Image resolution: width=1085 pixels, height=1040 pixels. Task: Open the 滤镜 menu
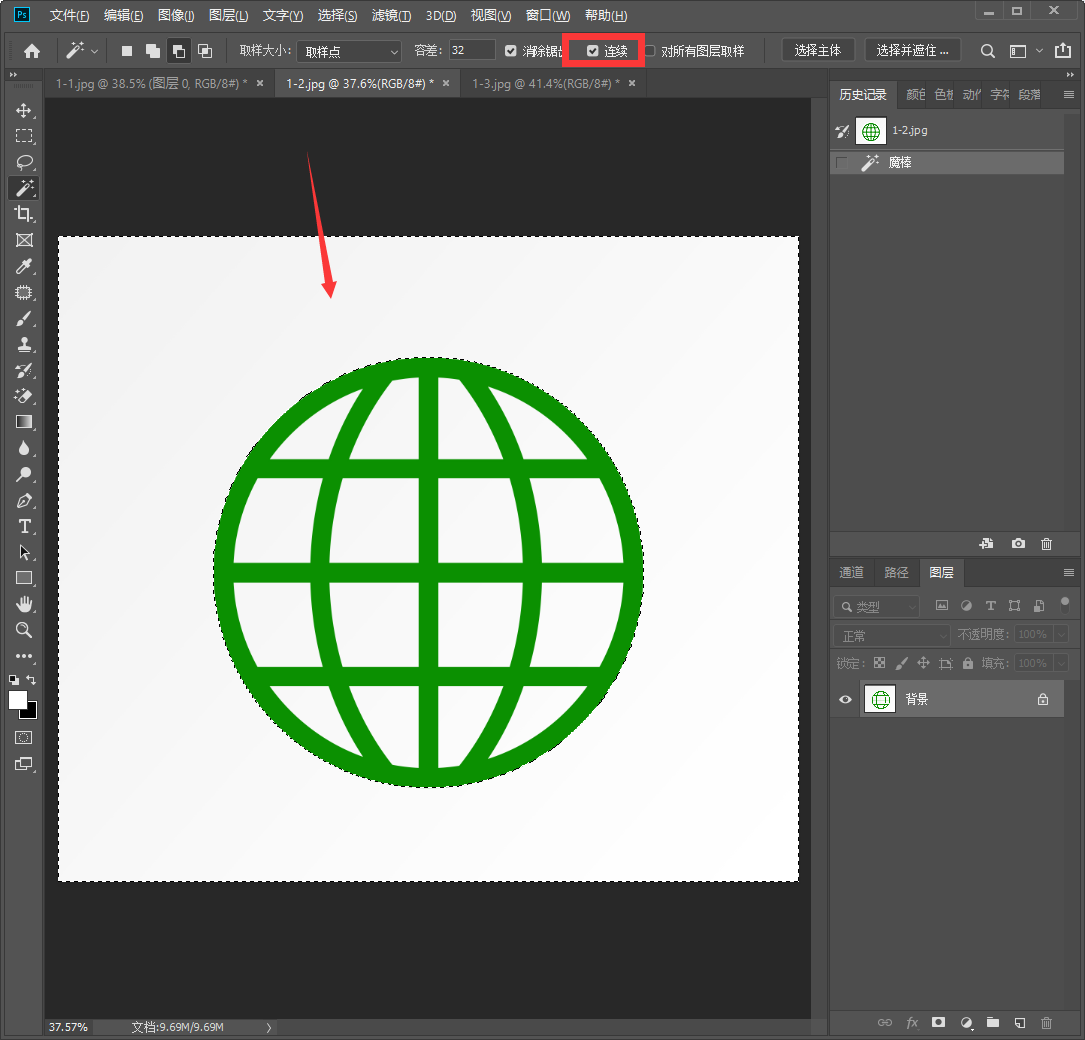tap(391, 16)
